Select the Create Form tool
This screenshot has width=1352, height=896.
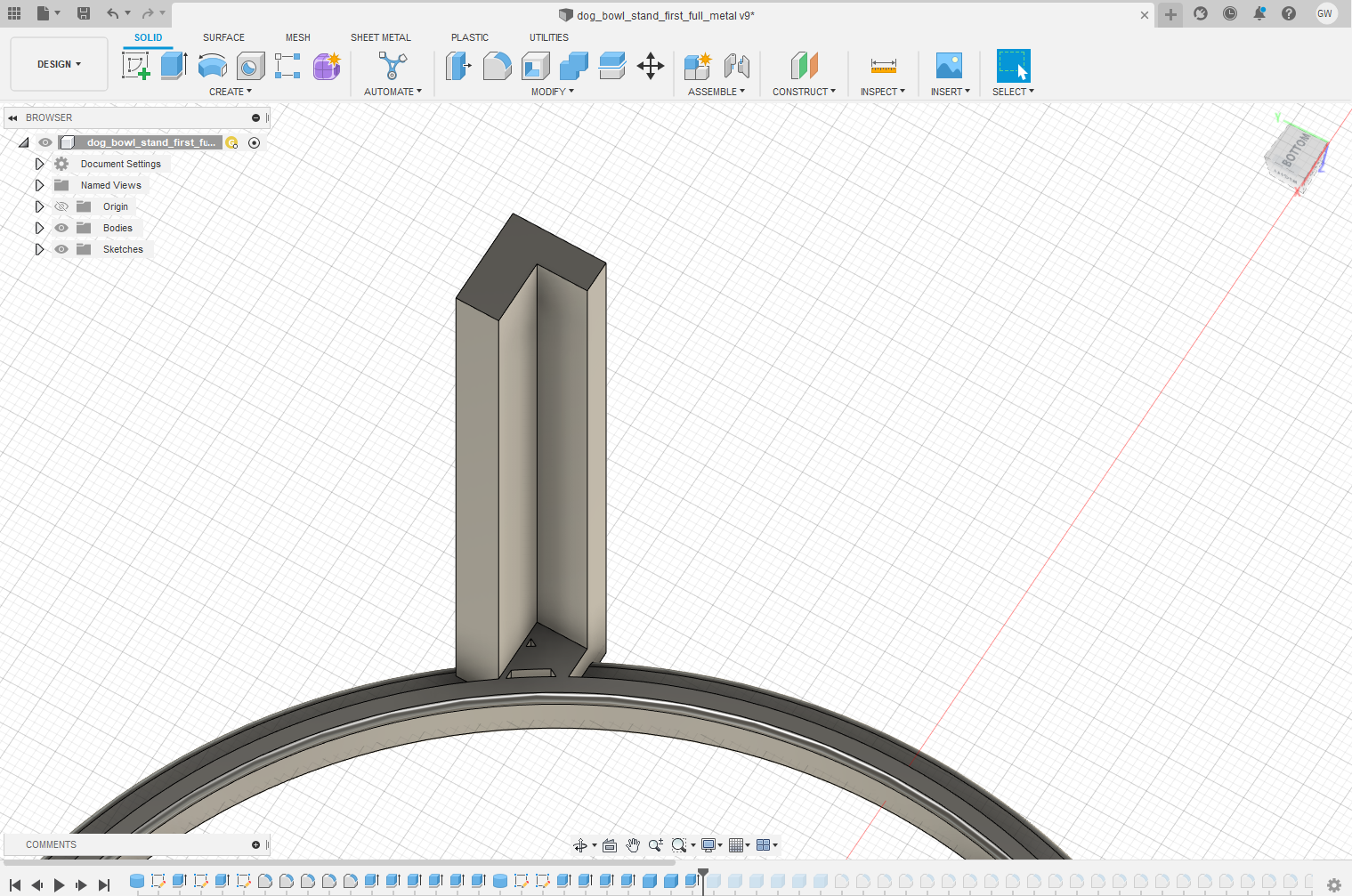click(x=327, y=66)
